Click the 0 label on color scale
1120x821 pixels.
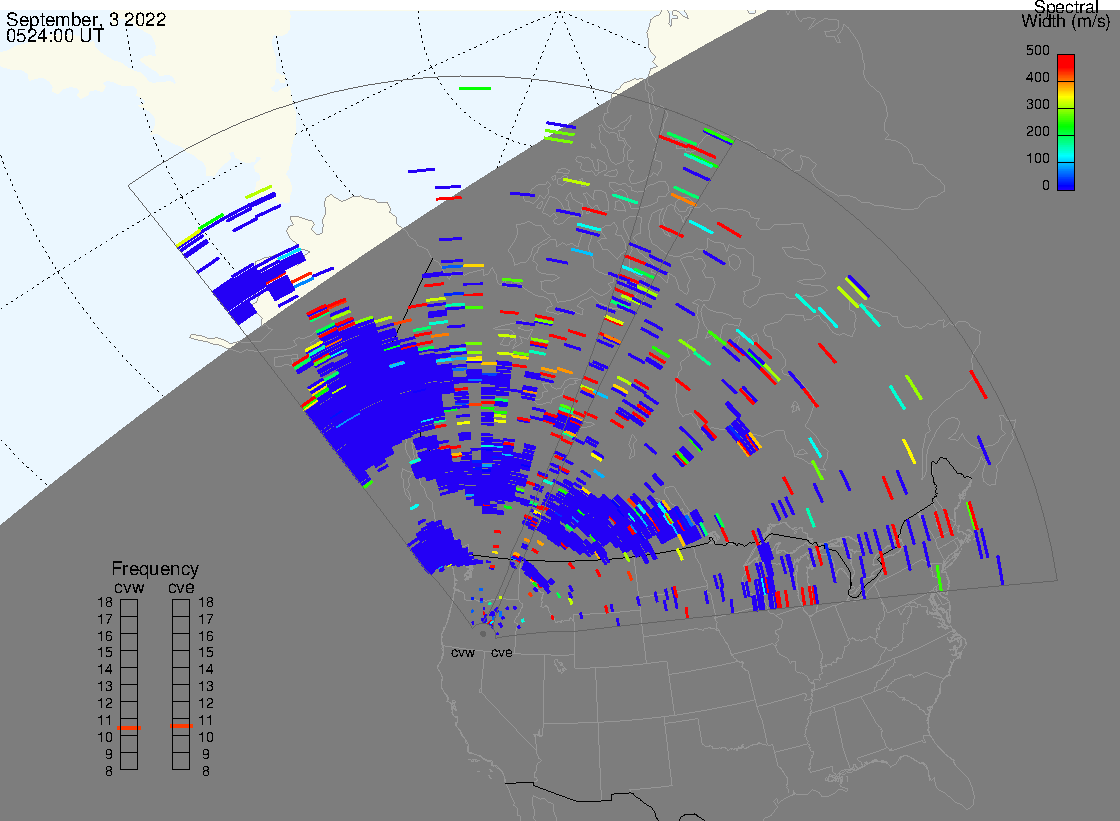(1046, 186)
